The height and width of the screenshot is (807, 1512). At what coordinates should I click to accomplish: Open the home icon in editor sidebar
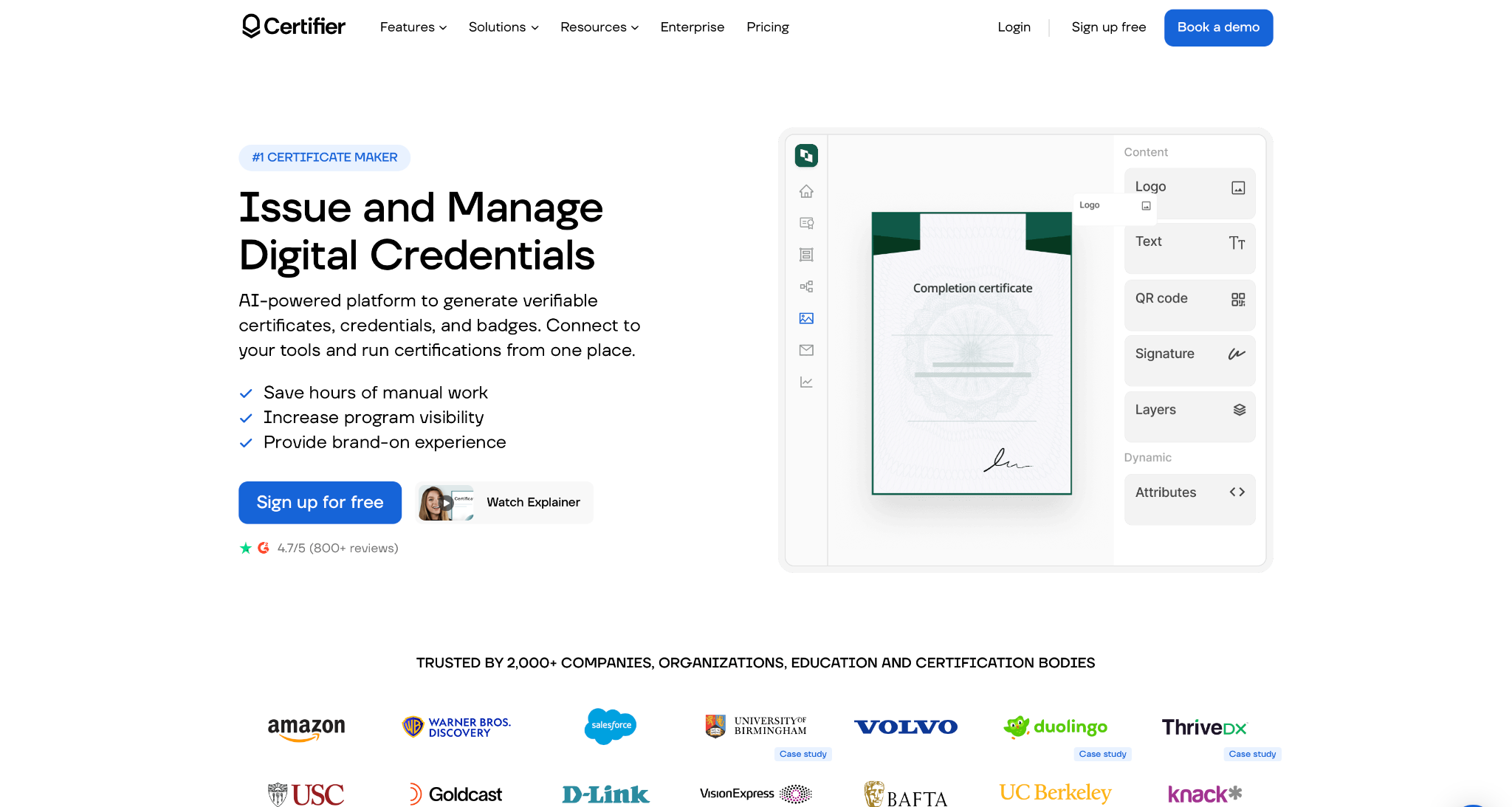click(x=806, y=191)
